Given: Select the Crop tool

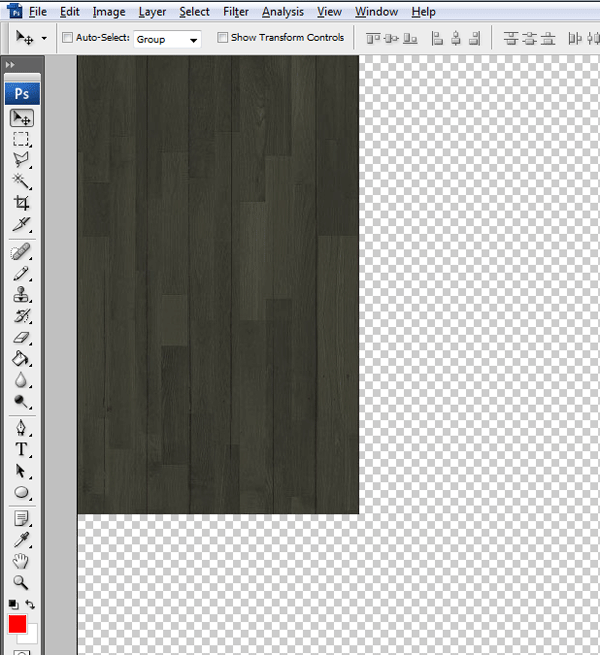Looking at the screenshot, I should pos(21,203).
